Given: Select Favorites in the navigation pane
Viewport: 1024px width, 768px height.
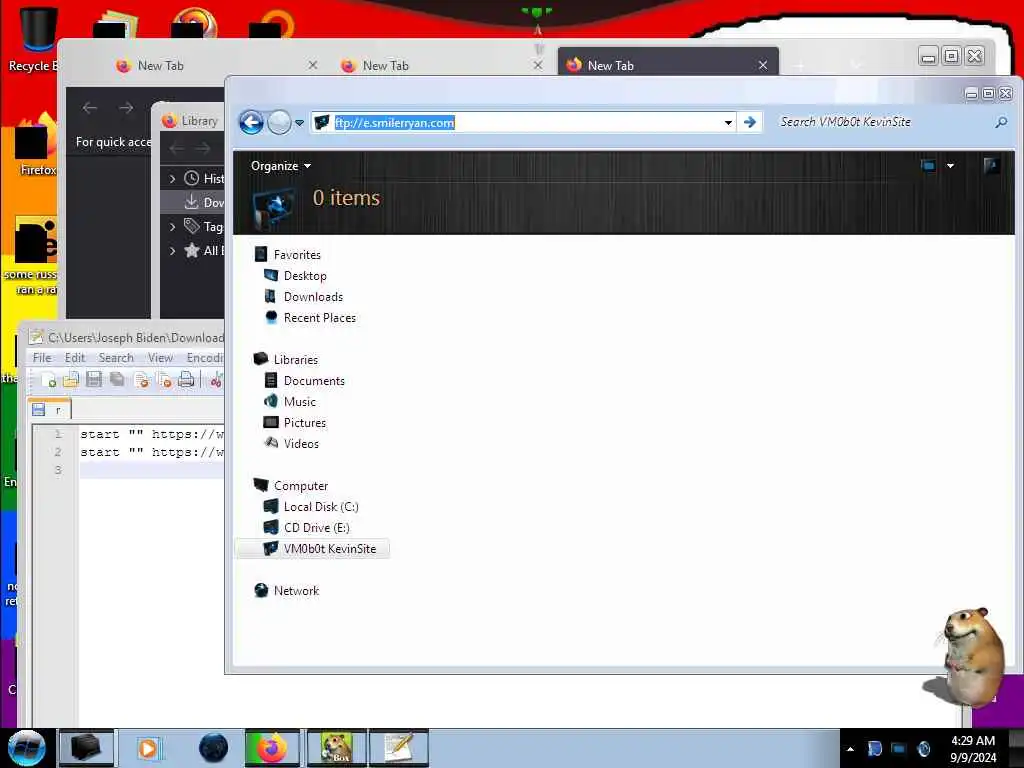Looking at the screenshot, I should (x=297, y=255).
